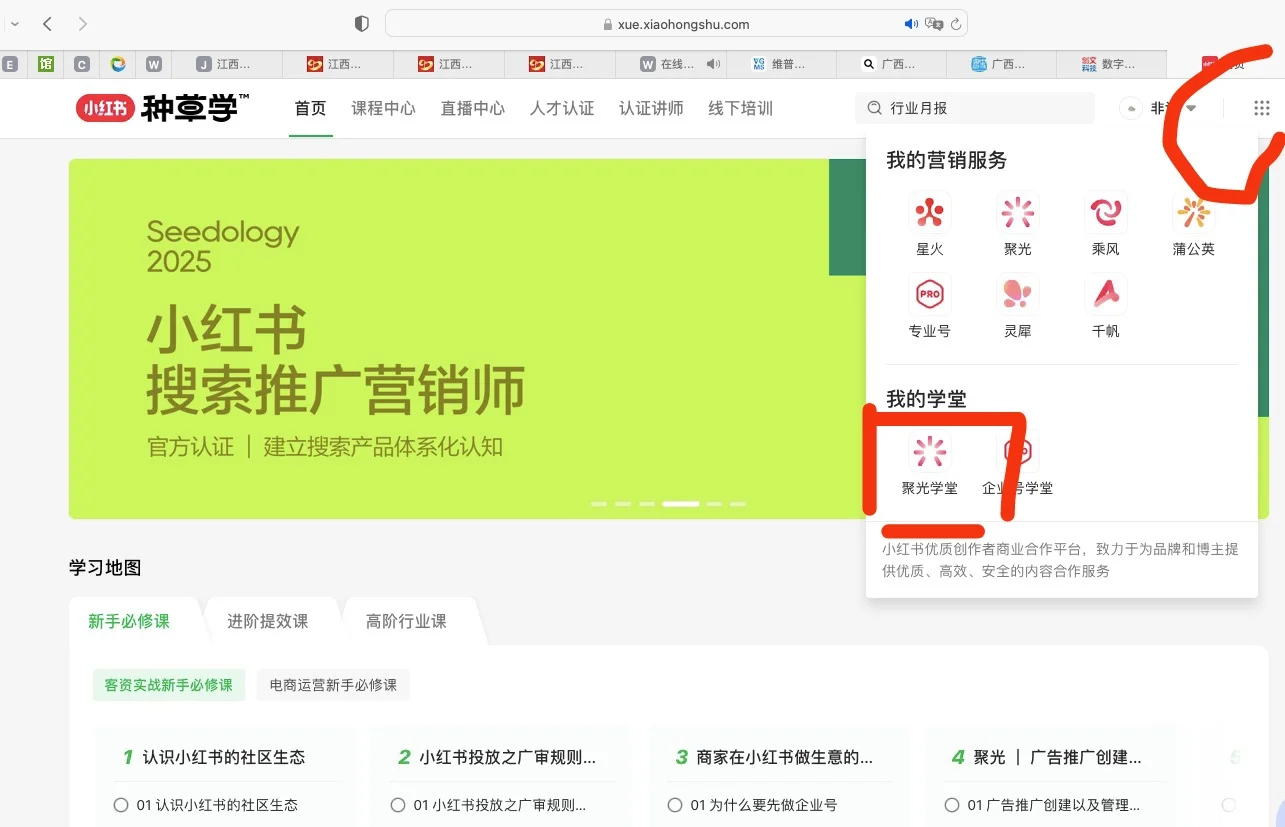1285x827 pixels.
Task: Open the 蒲公英 service icon
Action: pyautogui.click(x=1194, y=213)
